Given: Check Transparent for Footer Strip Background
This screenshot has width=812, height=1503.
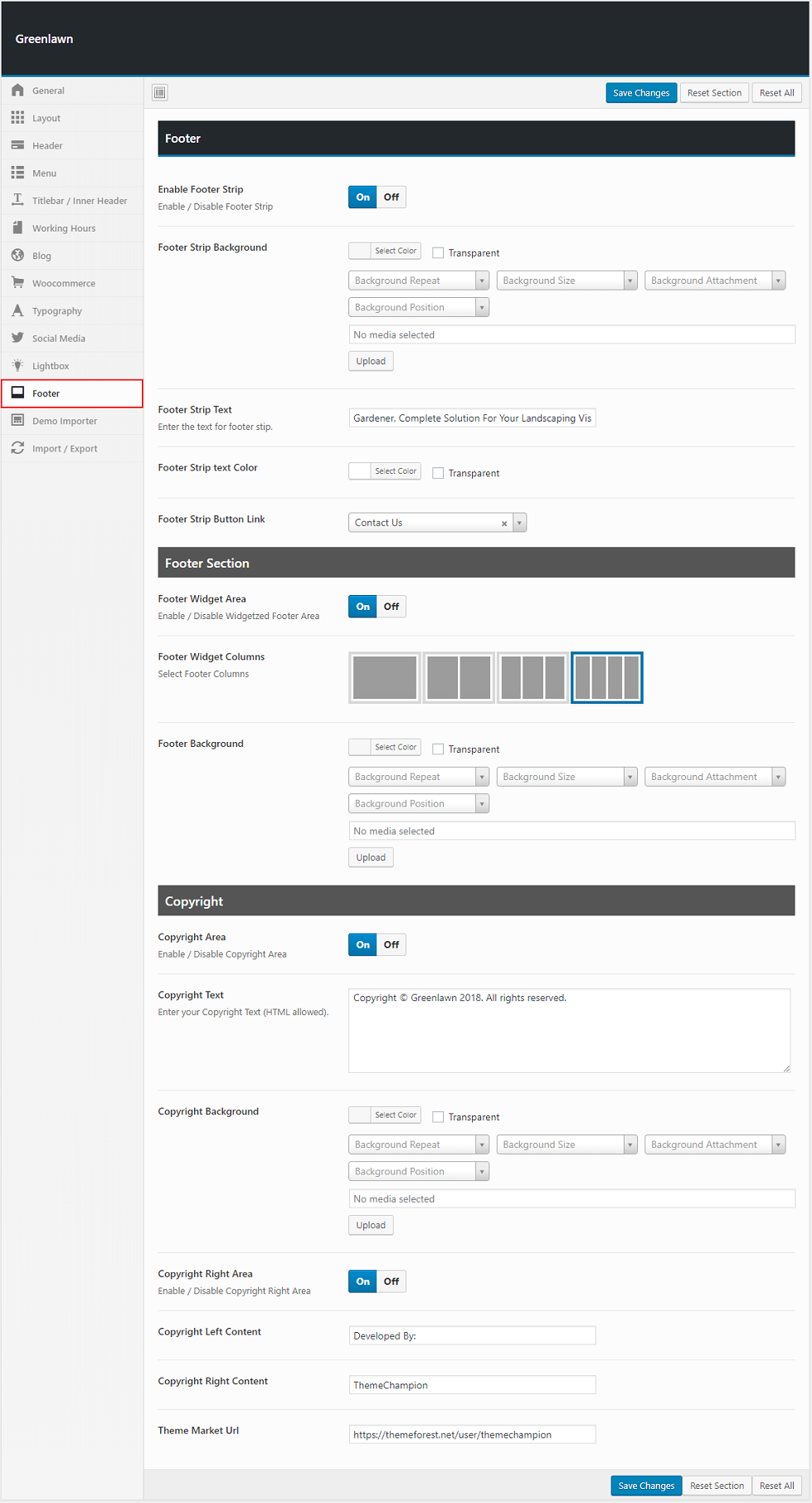Looking at the screenshot, I should pyautogui.click(x=438, y=253).
